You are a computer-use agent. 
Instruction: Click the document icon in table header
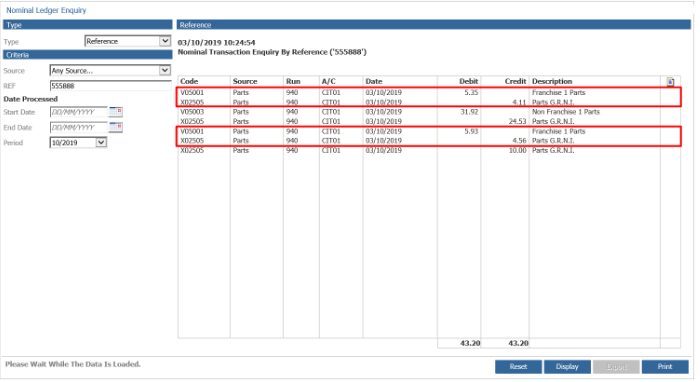point(670,82)
